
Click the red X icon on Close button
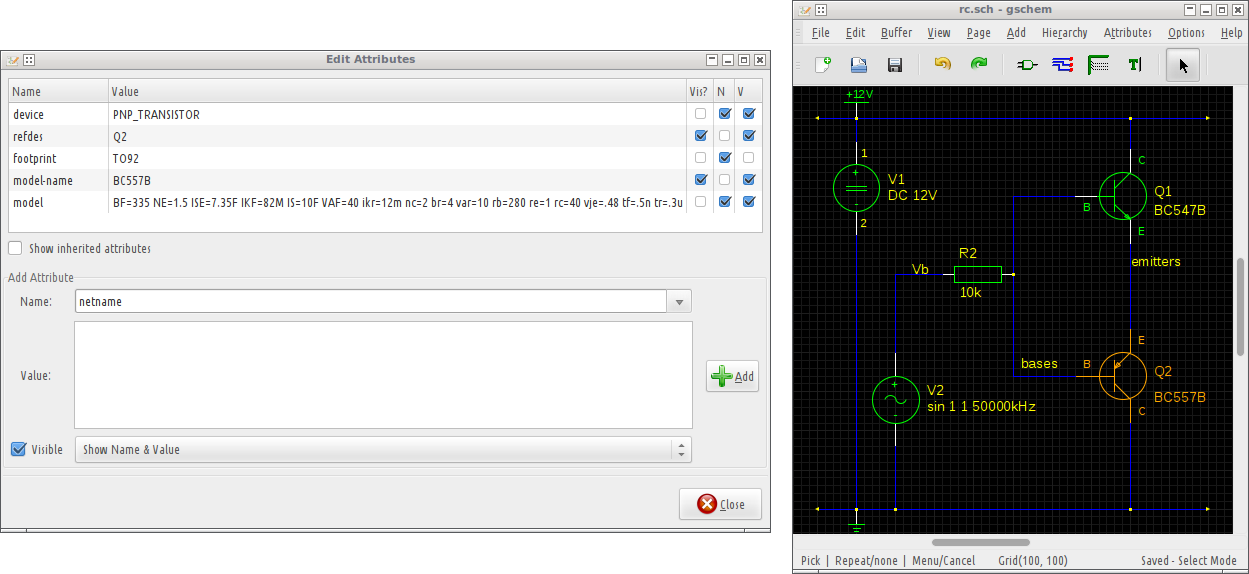point(707,504)
